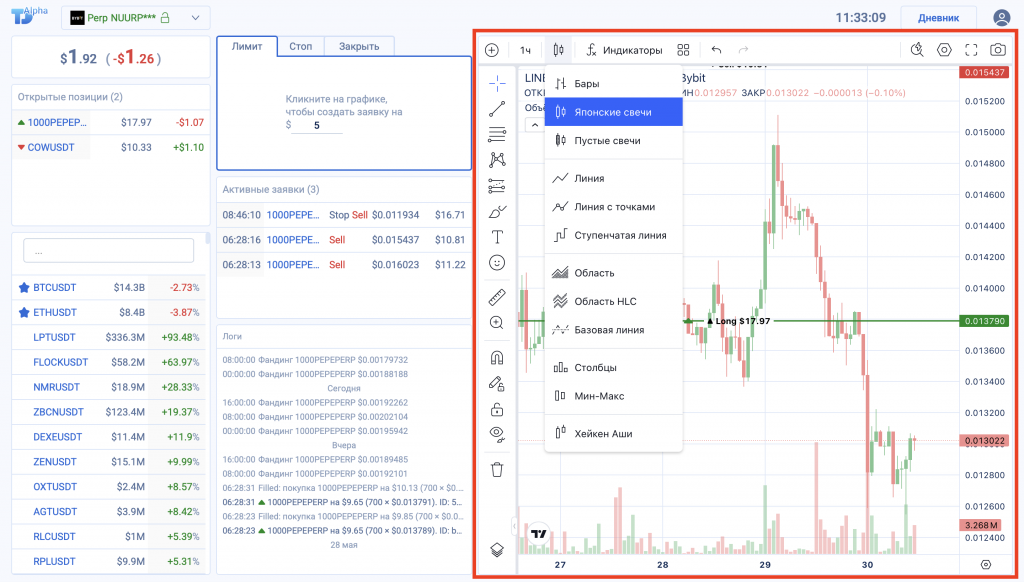Click the trash remove drawings icon
Screen dimensions: 1024x582
[x=497, y=470]
